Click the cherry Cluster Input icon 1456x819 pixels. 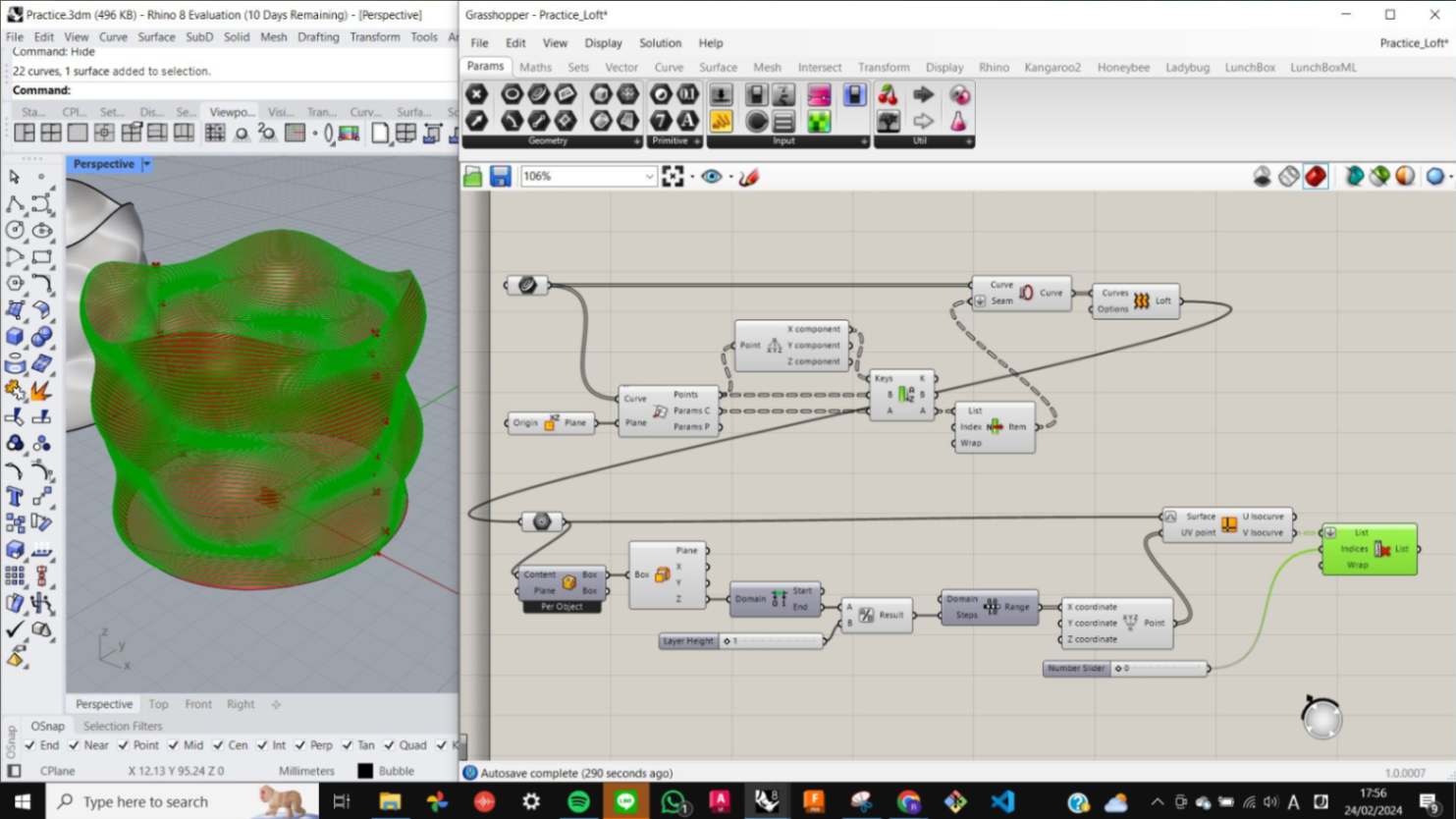pos(888,94)
